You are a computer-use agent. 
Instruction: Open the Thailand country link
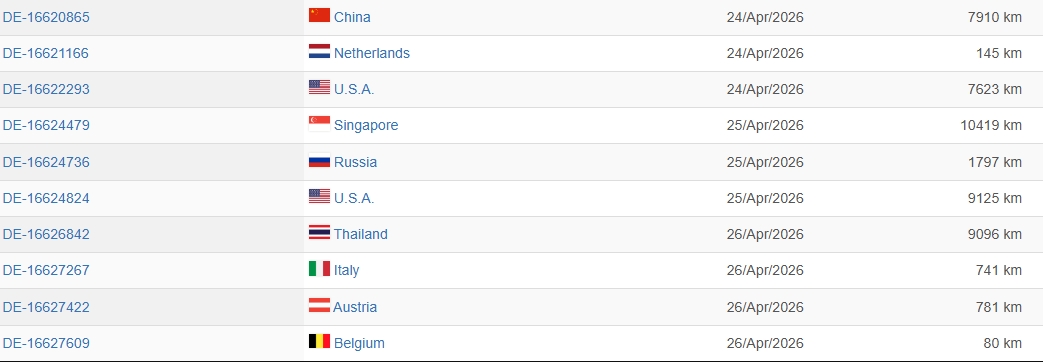tap(361, 234)
